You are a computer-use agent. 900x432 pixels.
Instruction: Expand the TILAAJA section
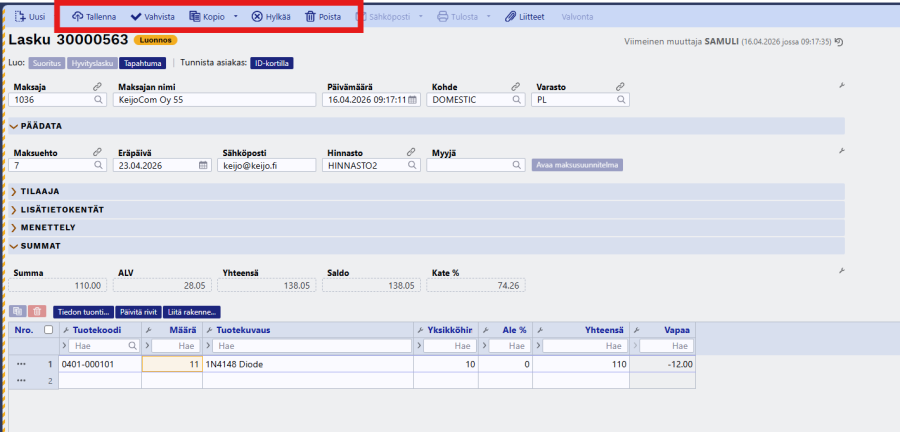coord(14,191)
